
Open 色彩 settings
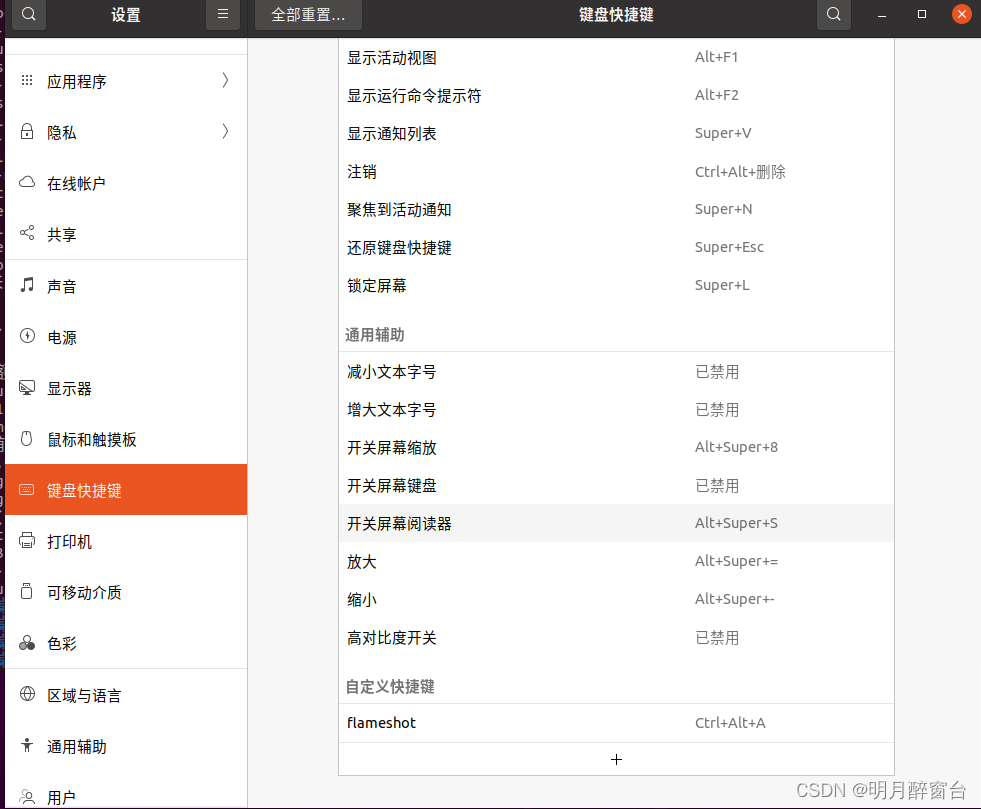click(x=126, y=643)
